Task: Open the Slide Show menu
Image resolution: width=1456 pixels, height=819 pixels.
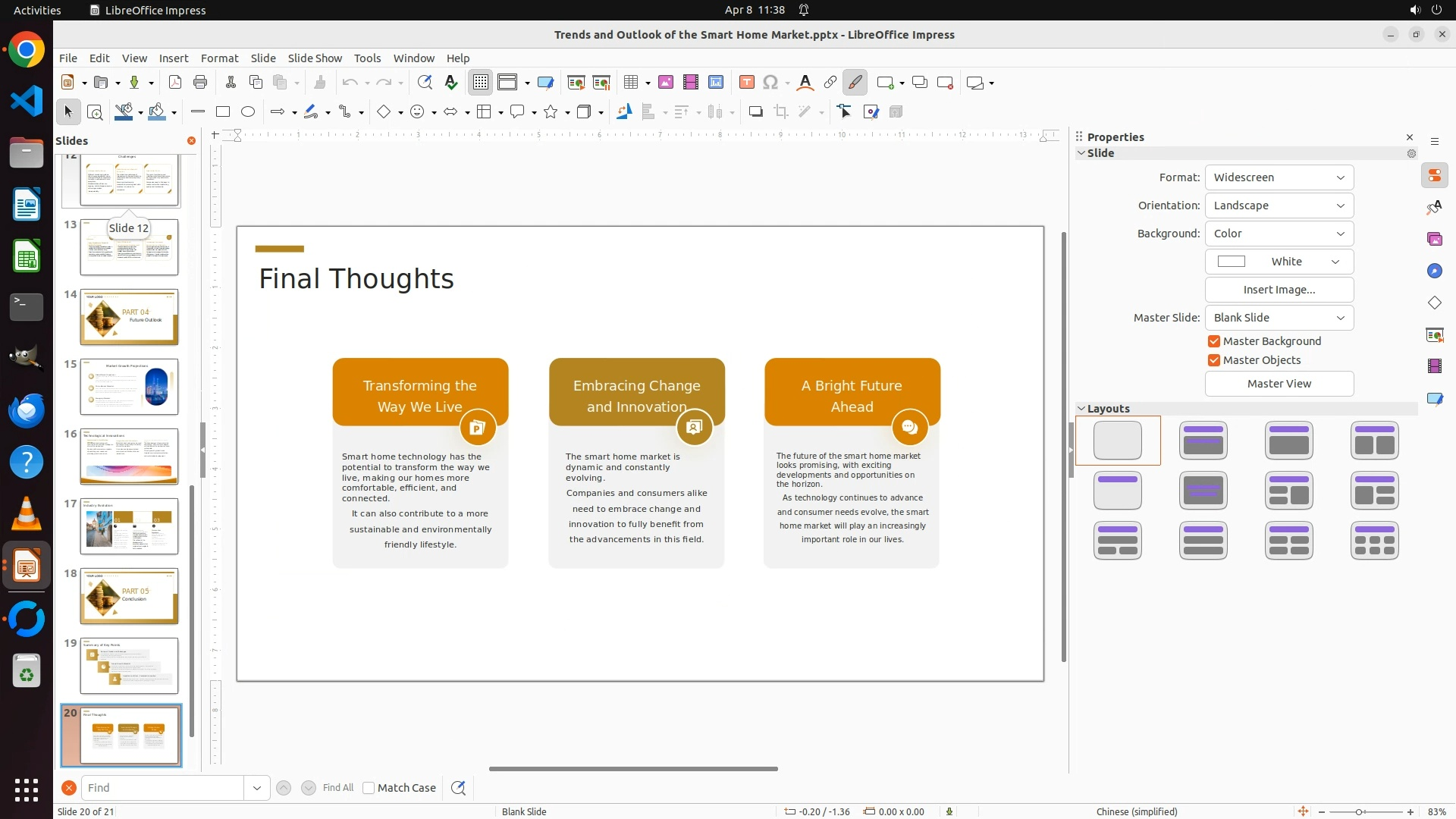Action: point(315,58)
